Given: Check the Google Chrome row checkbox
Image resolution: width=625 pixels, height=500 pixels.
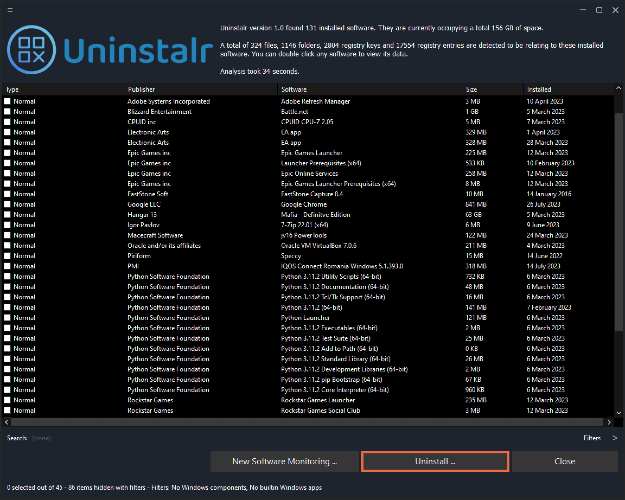Looking at the screenshot, I should tap(7, 204).
